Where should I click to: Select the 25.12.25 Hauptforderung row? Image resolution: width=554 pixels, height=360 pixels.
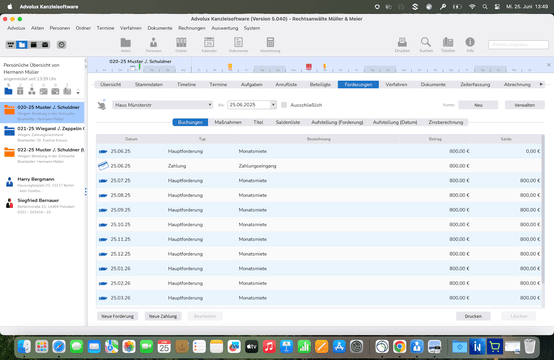[x=319, y=254]
